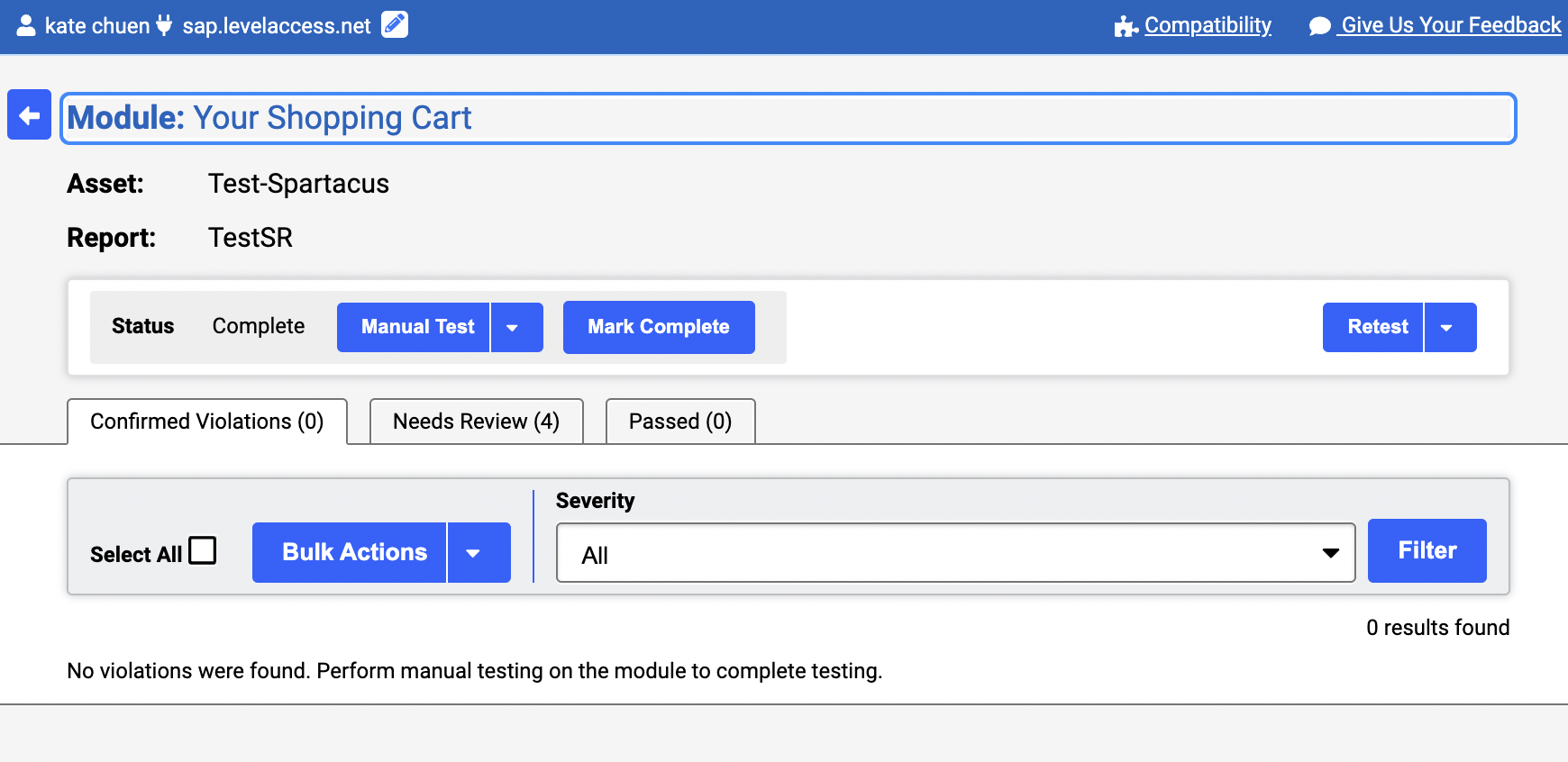This screenshot has width=1568, height=762.
Task: Click the speech bubble feedback icon
Action: (x=1320, y=26)
